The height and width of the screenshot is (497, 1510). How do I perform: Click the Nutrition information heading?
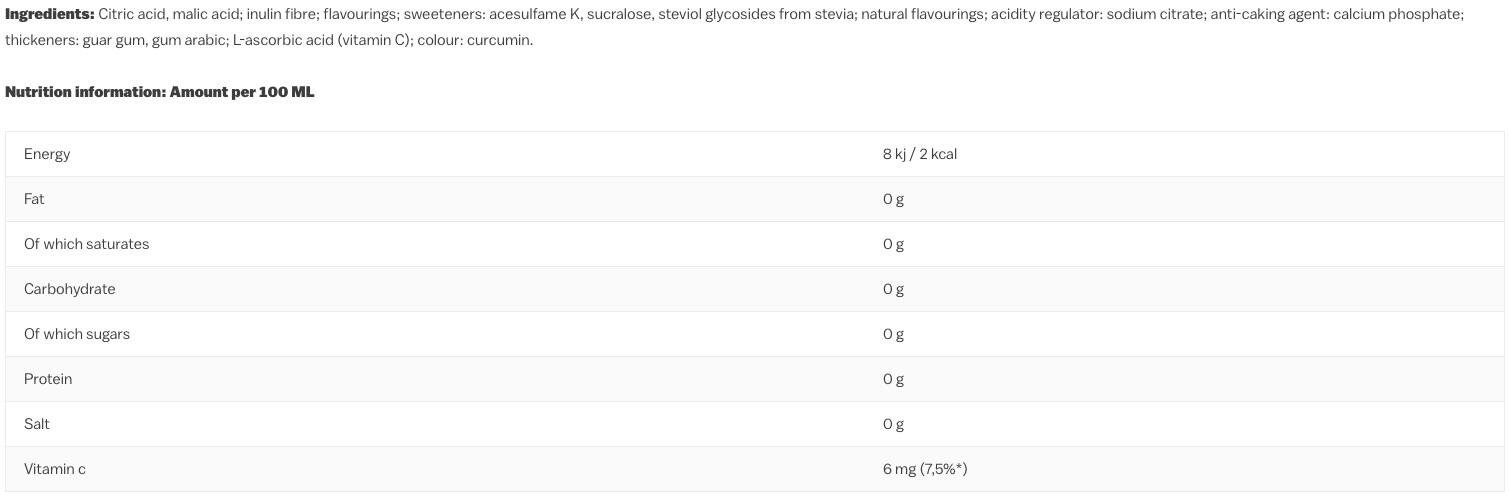159,92
